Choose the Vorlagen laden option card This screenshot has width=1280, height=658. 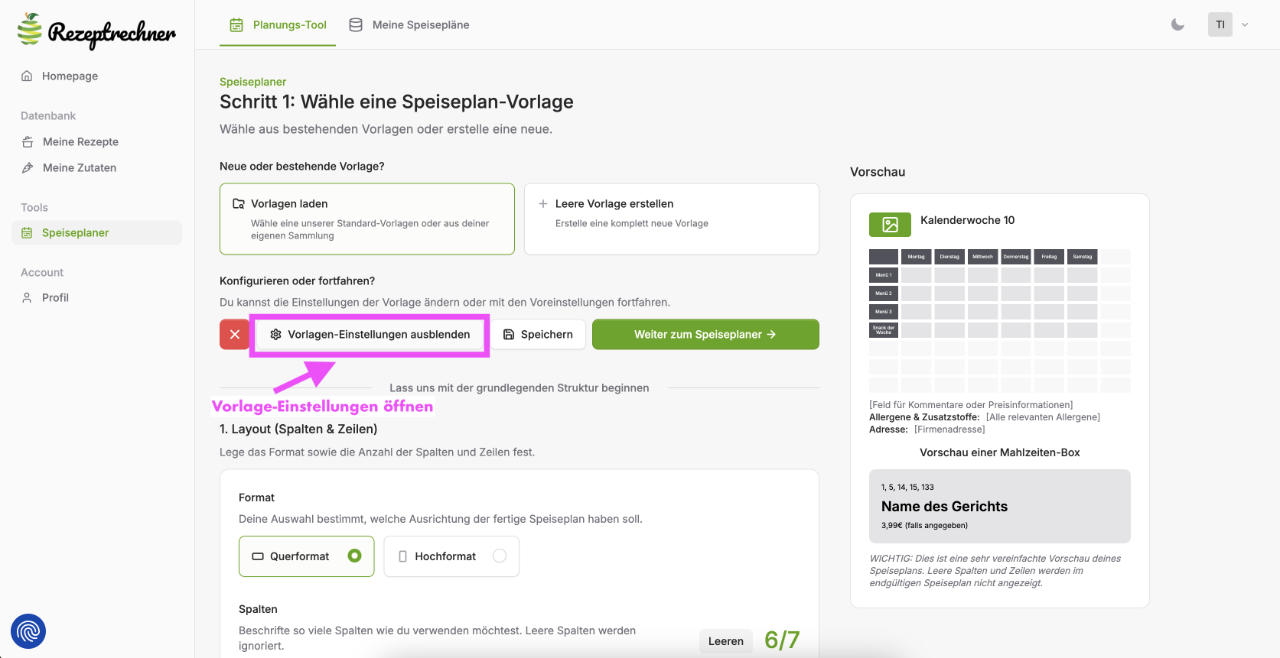pyautogui.click(x=367, y=218)
